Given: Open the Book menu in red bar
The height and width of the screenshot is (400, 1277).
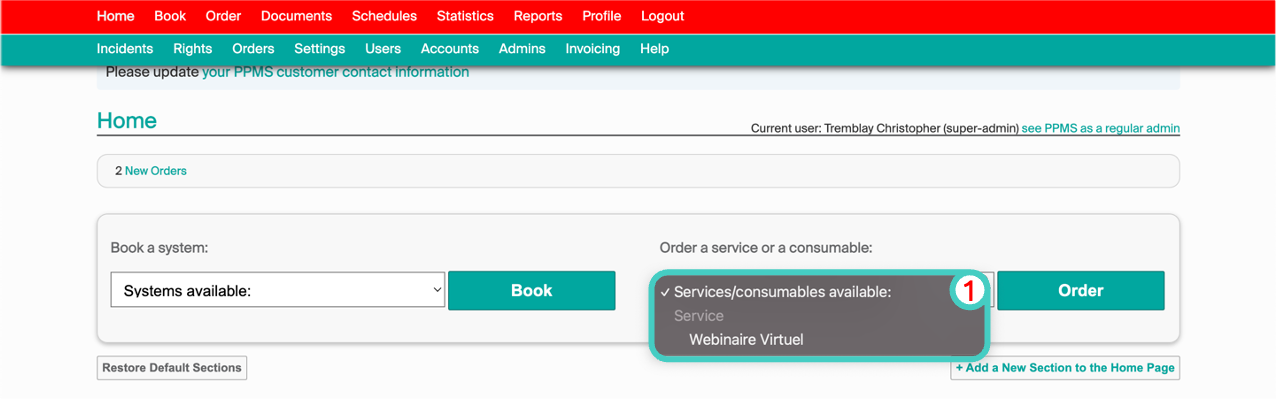Looking at the screenshot, I should pyautogui.click(x=170, y=16).
